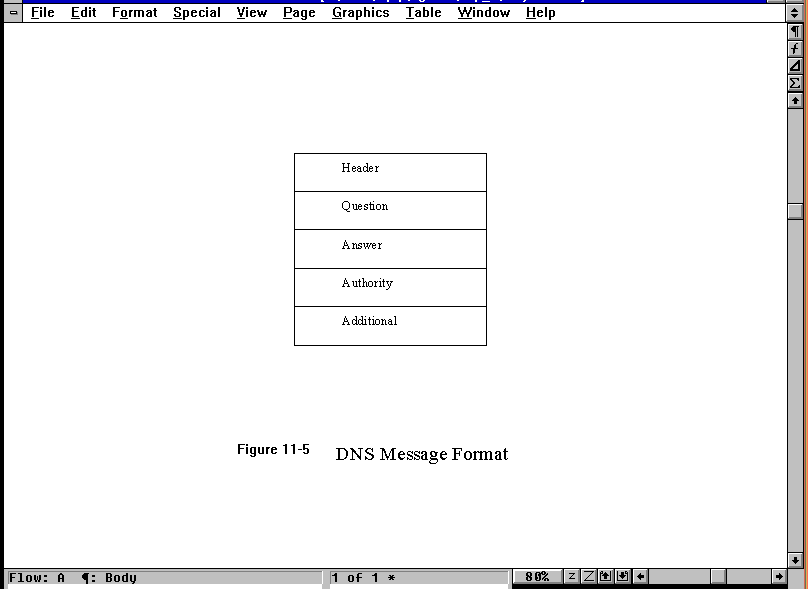The width and height of the screenshot is (808, 589).
Task: Open the Paragraph Catalog pilcrow icon
Action: tap(795, 32)
